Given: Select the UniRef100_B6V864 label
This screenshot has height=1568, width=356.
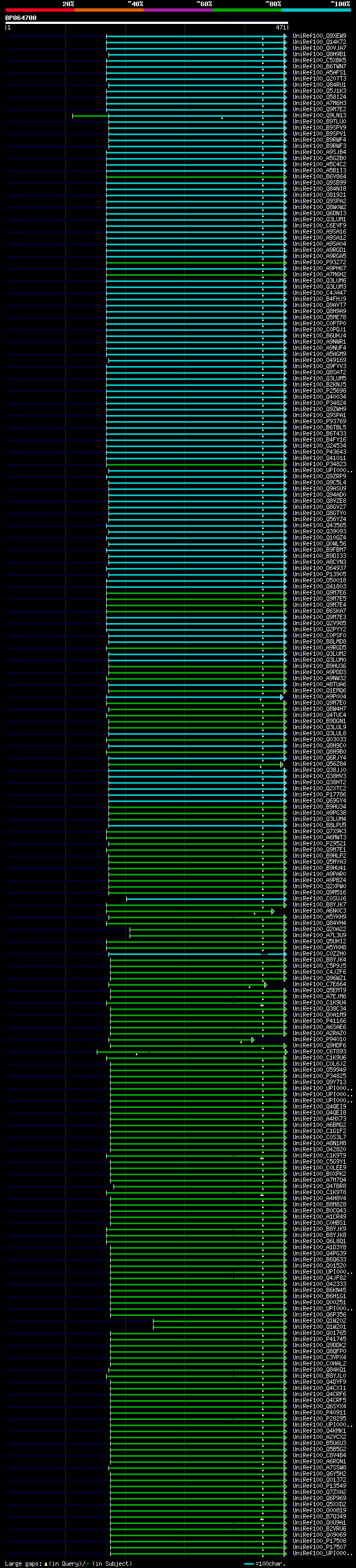Looking at the screenshot, I should 319,176.
